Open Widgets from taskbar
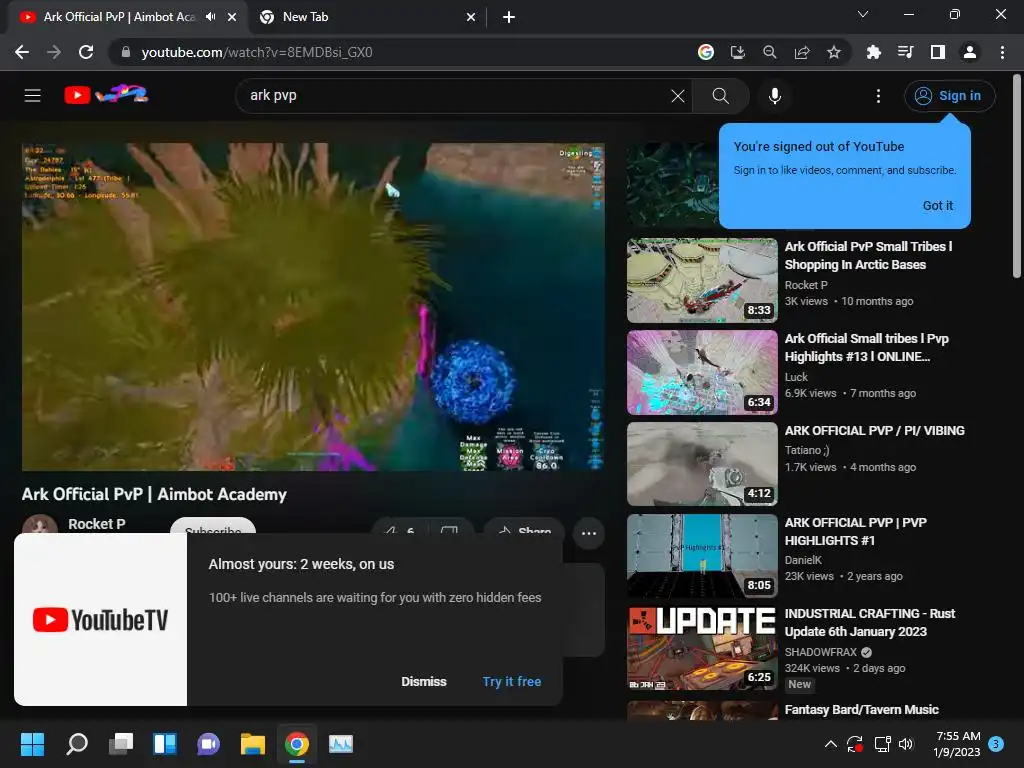This screenshot has height=768, width=1024. pos(165,744)
